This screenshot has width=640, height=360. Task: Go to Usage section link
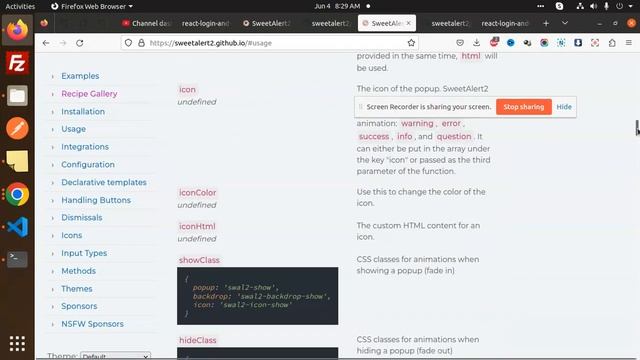[x=73, y=129]
